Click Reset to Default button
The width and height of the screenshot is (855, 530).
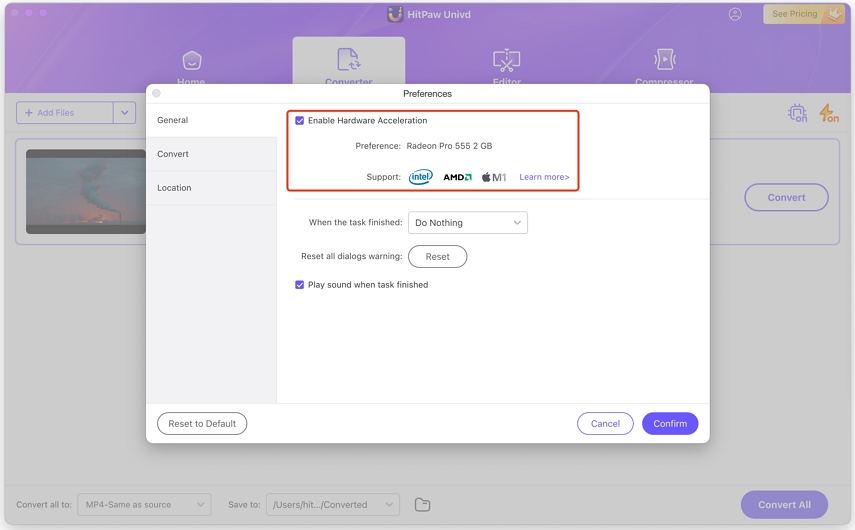(x=202, y=424)
